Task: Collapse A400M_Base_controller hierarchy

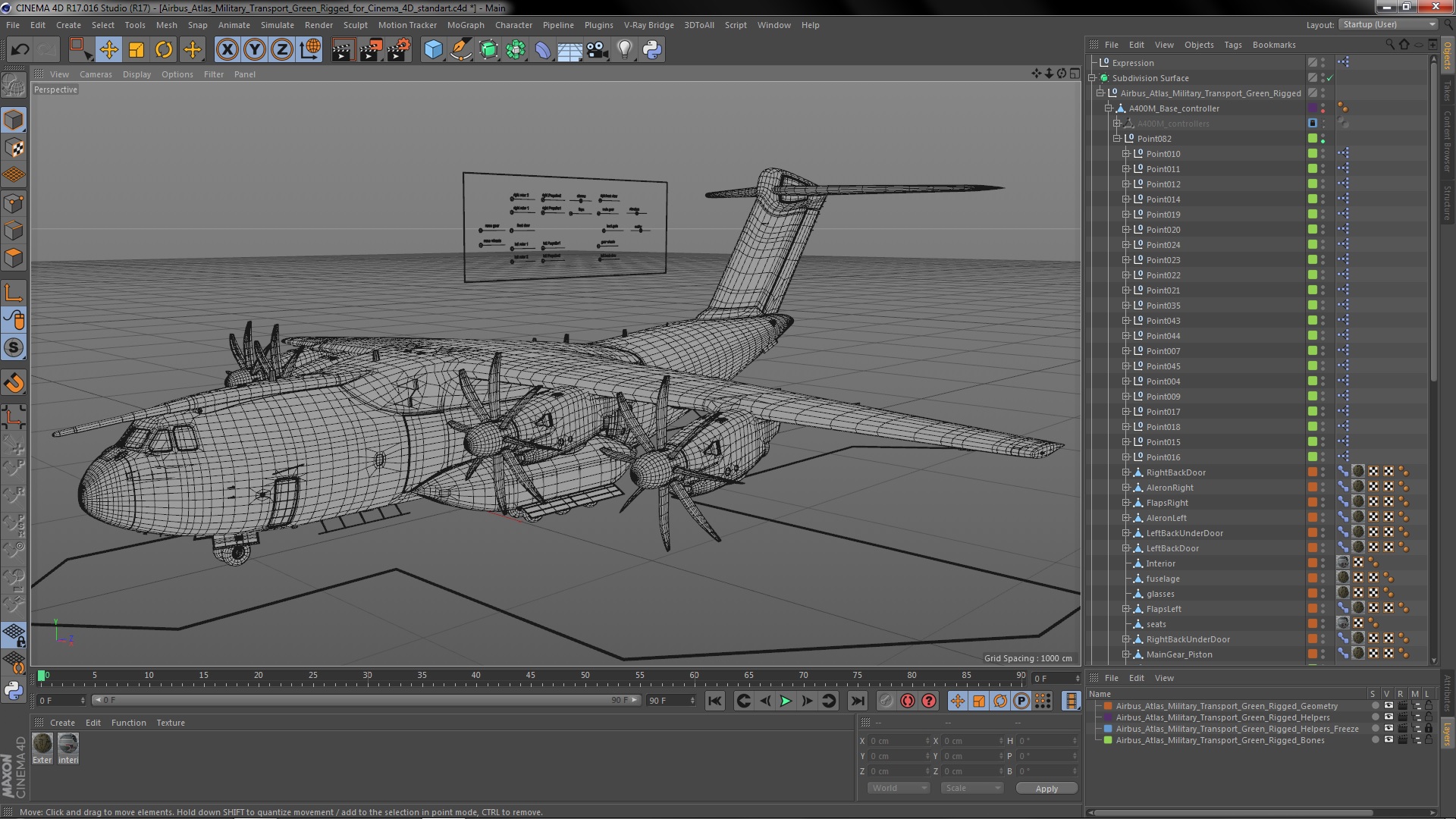Action: [x=1109, y=108]
